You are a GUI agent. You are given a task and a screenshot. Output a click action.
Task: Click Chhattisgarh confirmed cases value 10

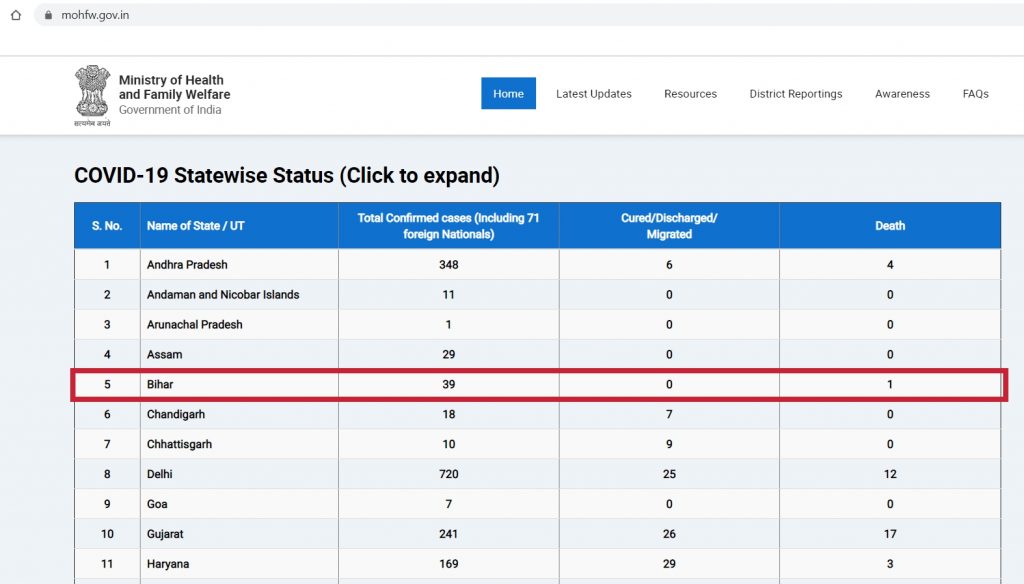[x=449, y=444]
